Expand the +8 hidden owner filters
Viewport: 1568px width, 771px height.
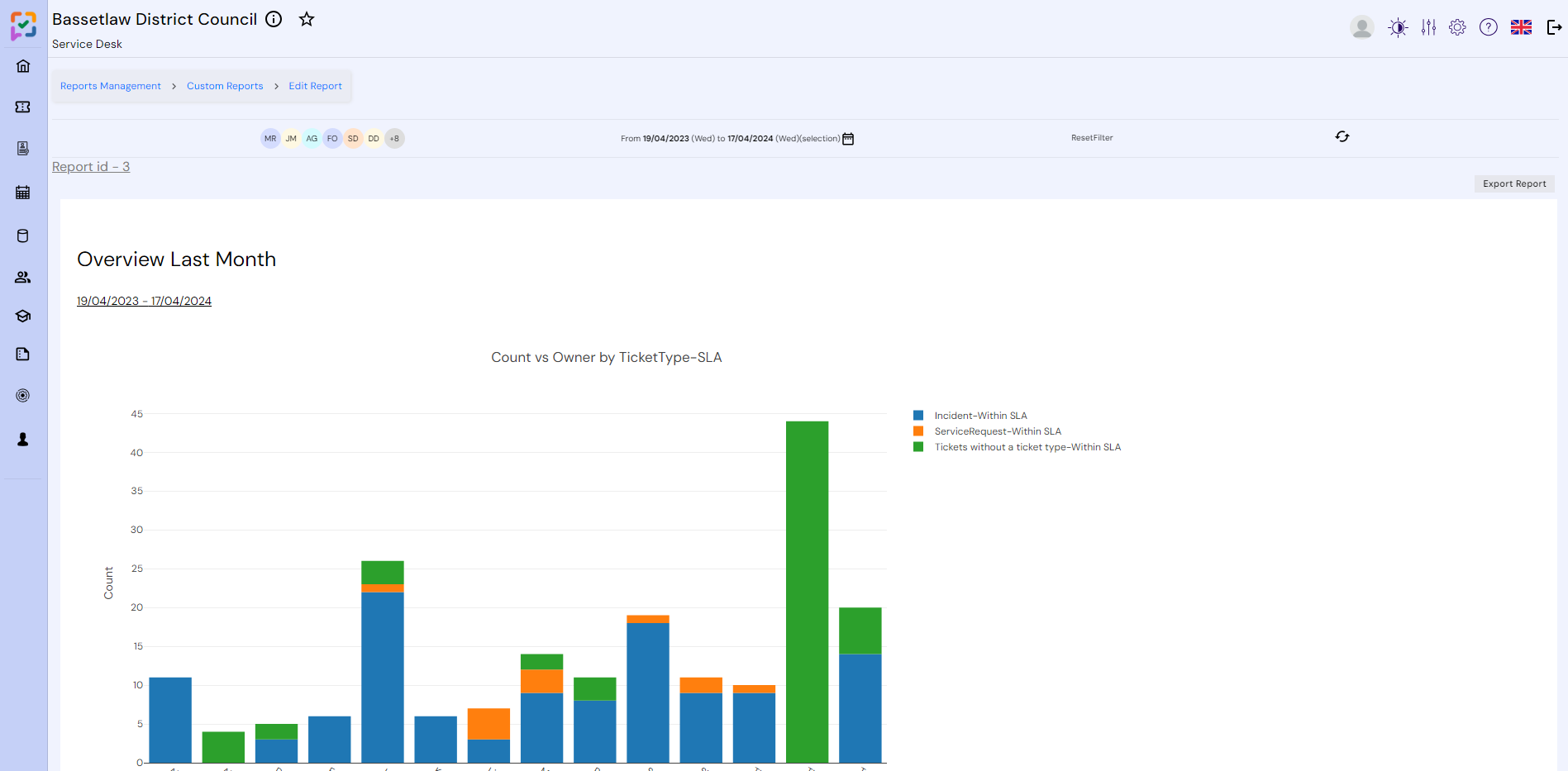click(394, 138)
